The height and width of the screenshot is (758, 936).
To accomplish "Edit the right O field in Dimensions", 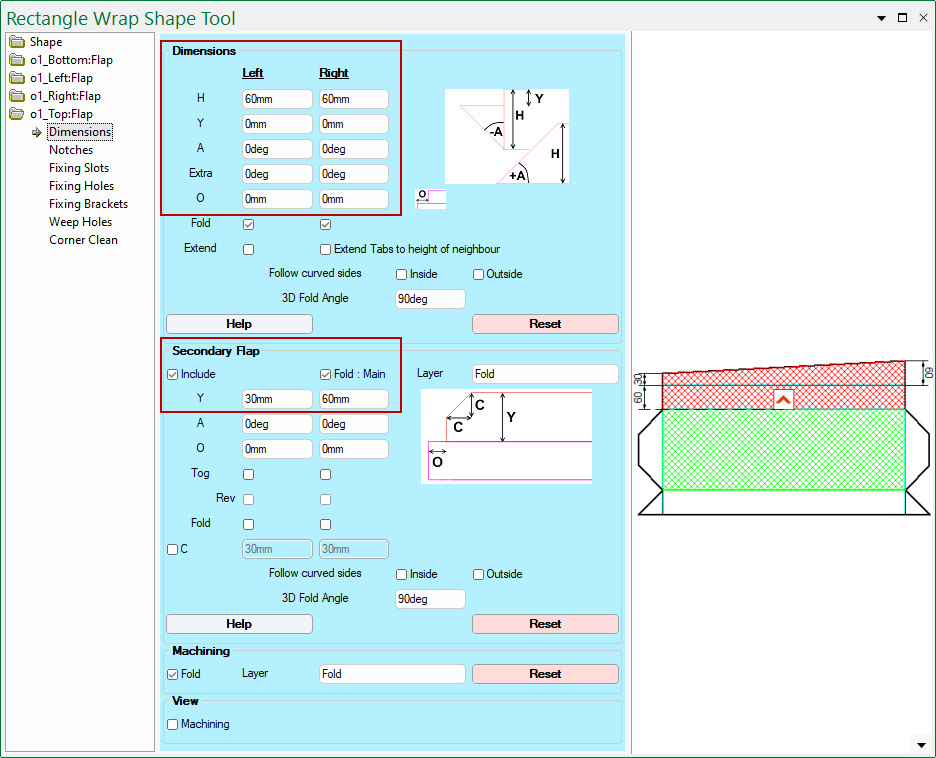I will click(x=354, y=199).
